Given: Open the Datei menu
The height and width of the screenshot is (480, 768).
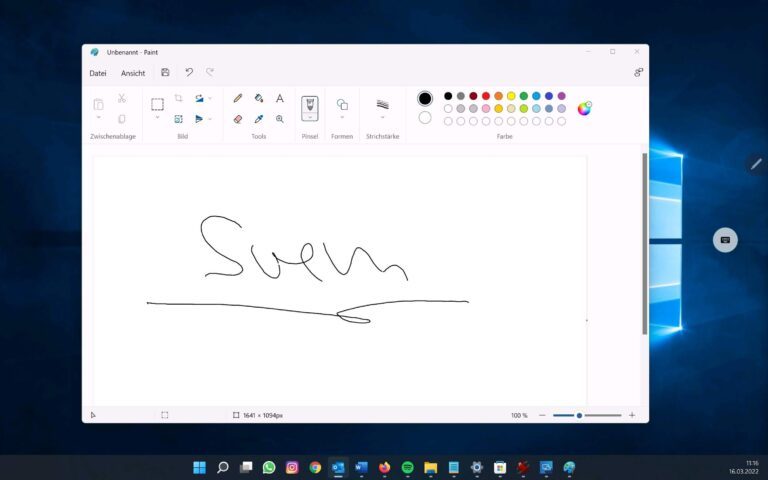Looking at the screenshot, I should click(98, 73).
